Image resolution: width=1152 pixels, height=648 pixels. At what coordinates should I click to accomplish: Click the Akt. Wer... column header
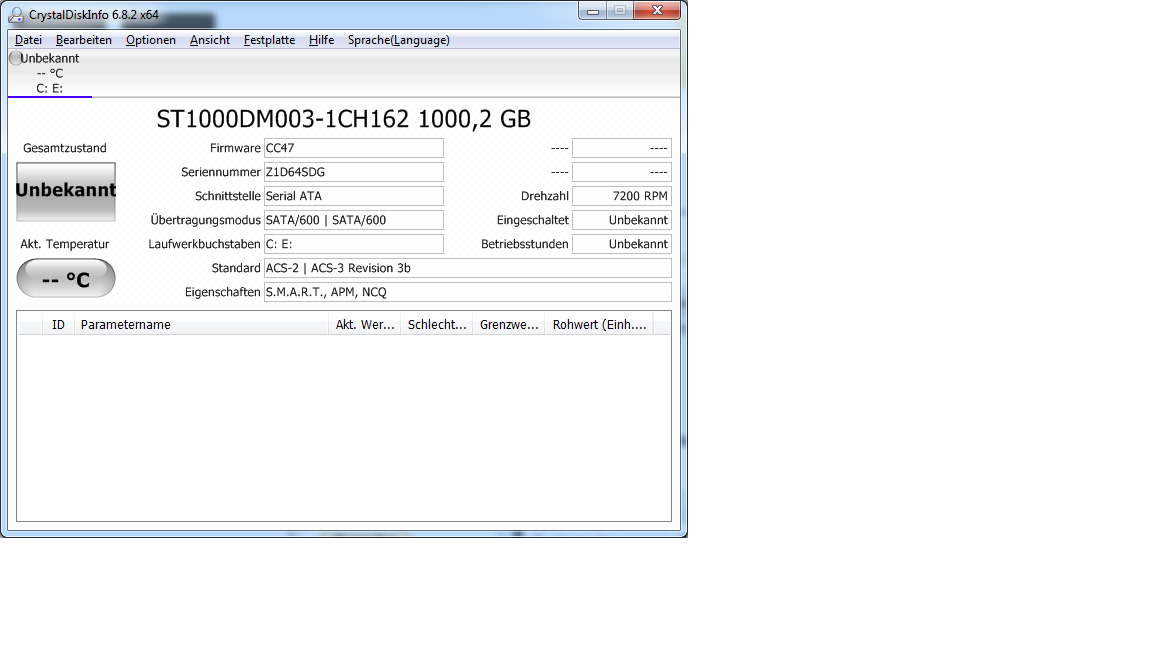pos(364,325)
